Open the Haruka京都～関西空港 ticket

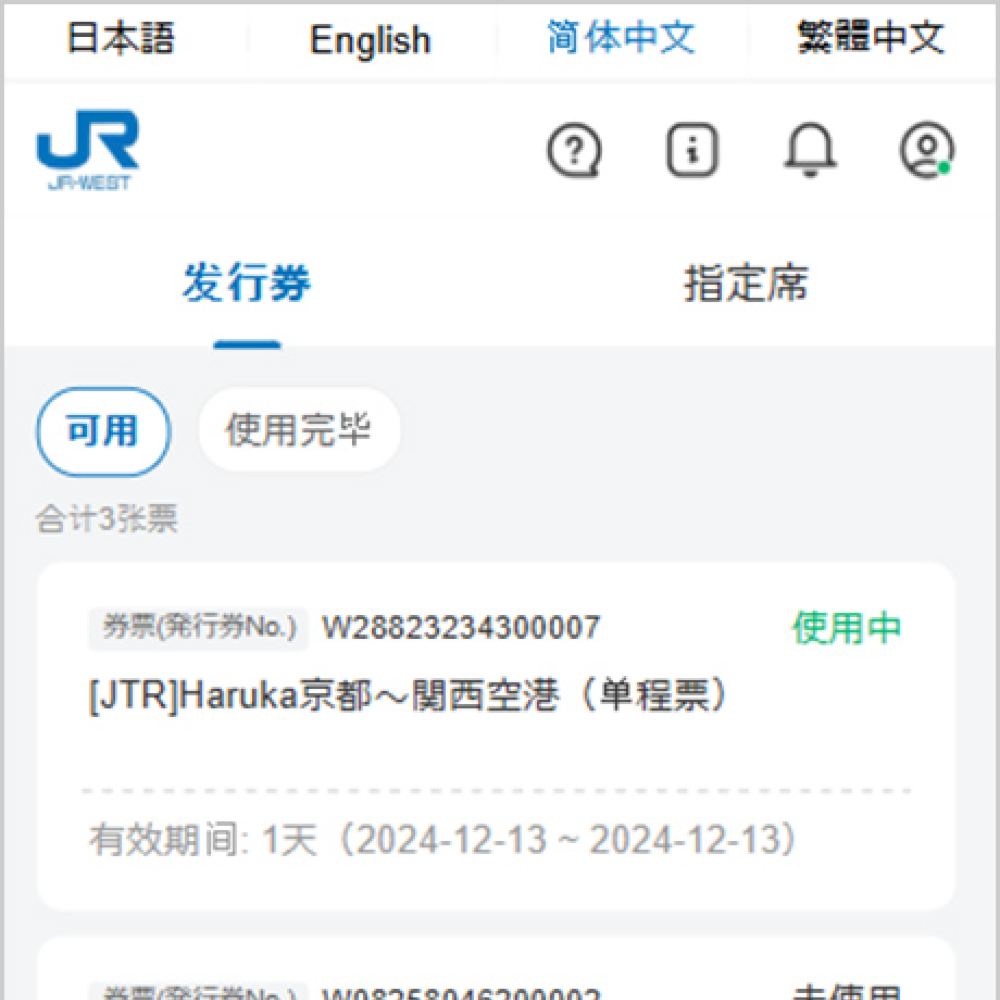click(x=410, y=697)
